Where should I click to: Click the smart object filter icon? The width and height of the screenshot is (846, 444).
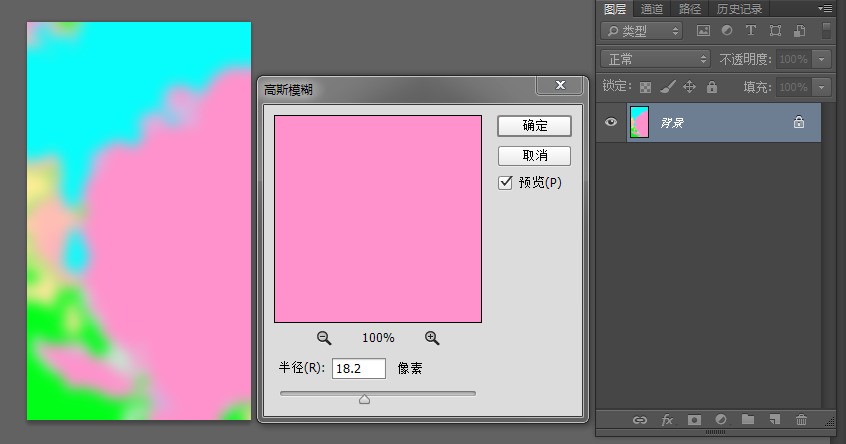(800, 31)
